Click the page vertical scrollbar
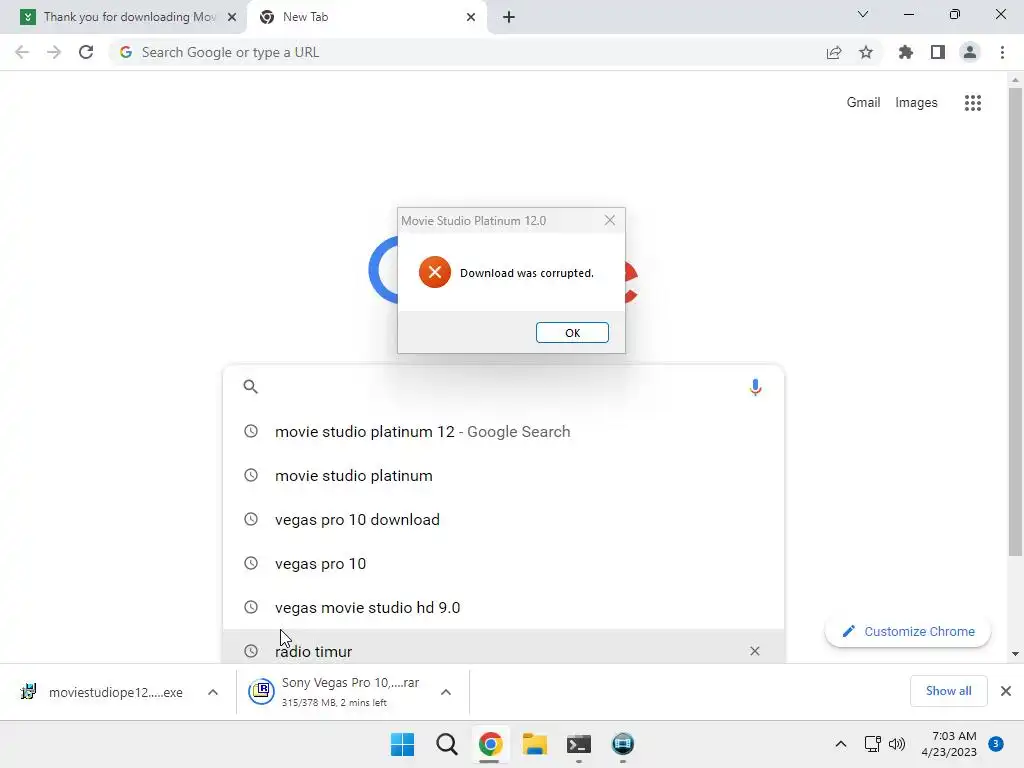Screen dimensions: 1024x768 [1015, 321]
